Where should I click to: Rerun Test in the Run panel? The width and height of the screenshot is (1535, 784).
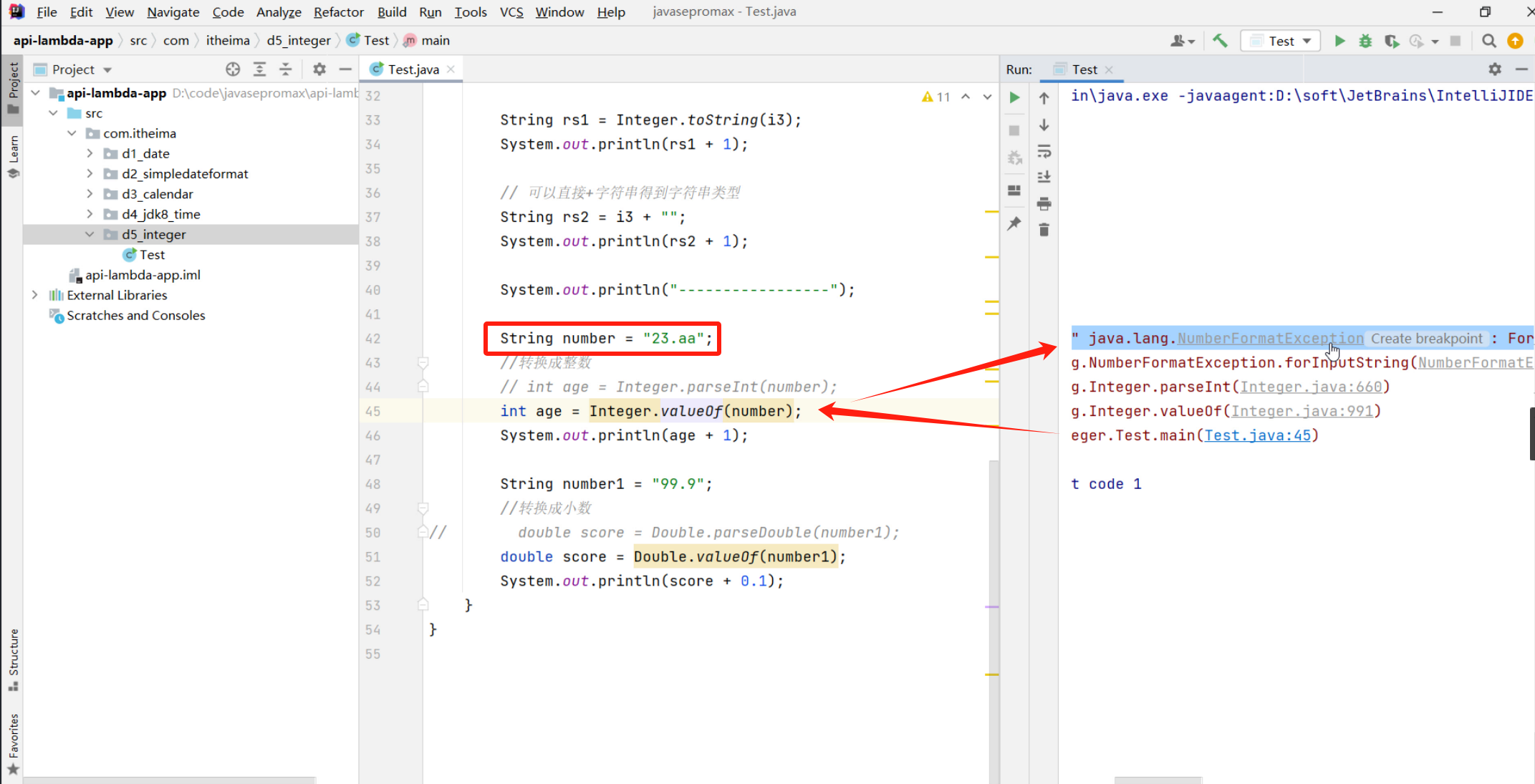pyautogui.click(x=1014, y=97)
